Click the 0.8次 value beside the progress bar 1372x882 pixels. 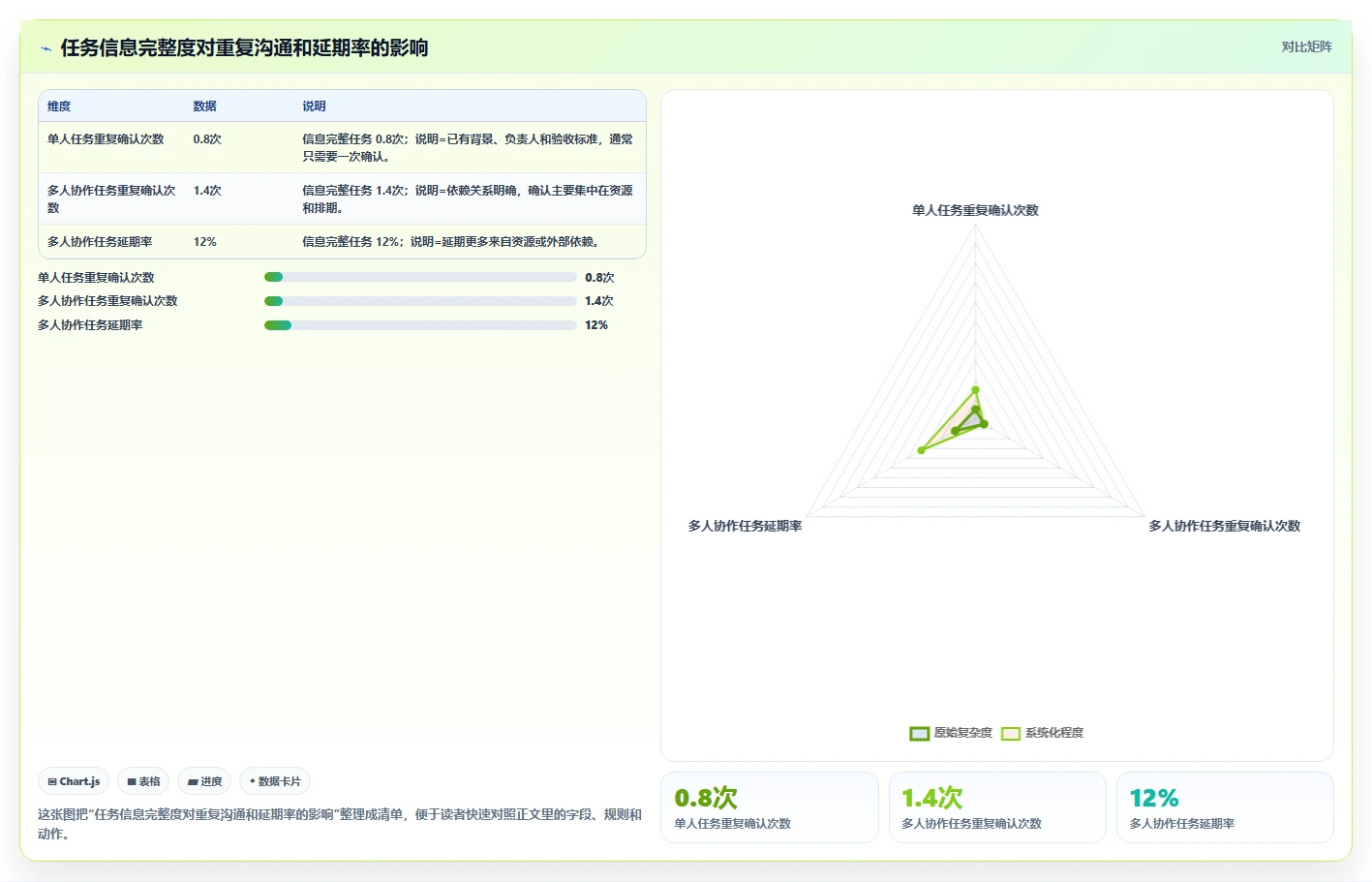[x=599, y=278]
